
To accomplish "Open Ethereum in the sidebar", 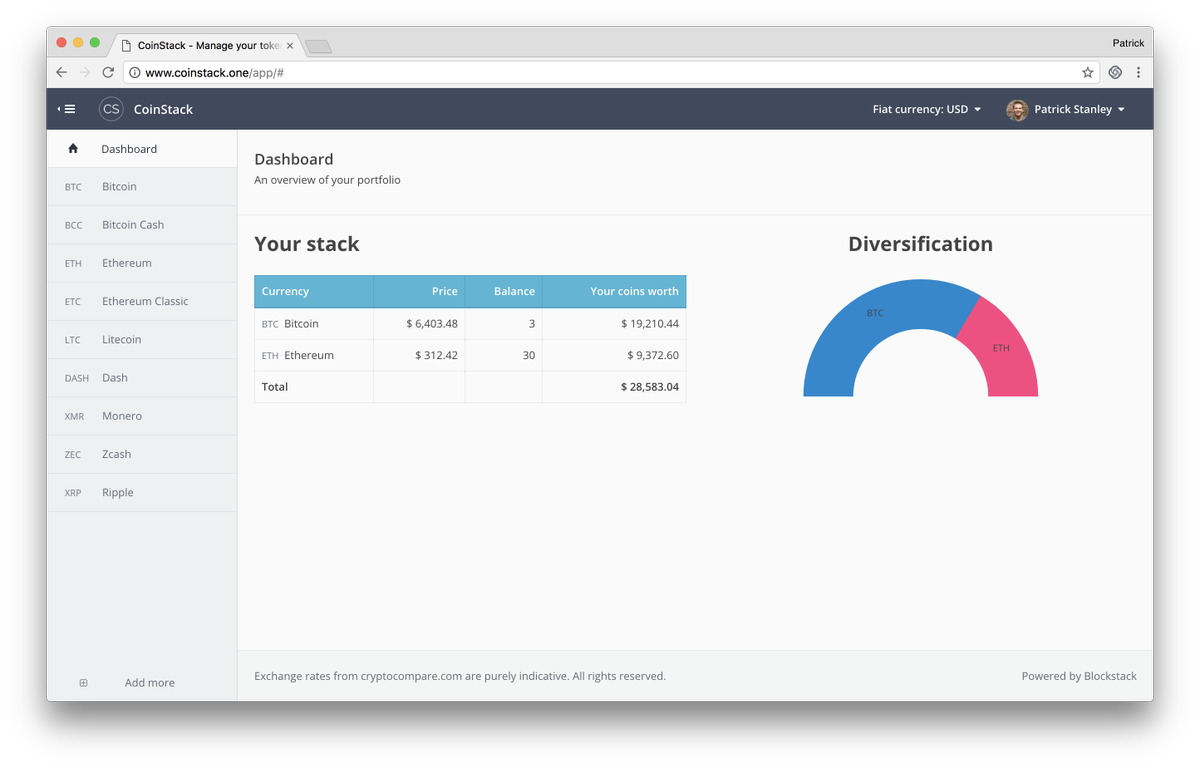I will 142,263.
